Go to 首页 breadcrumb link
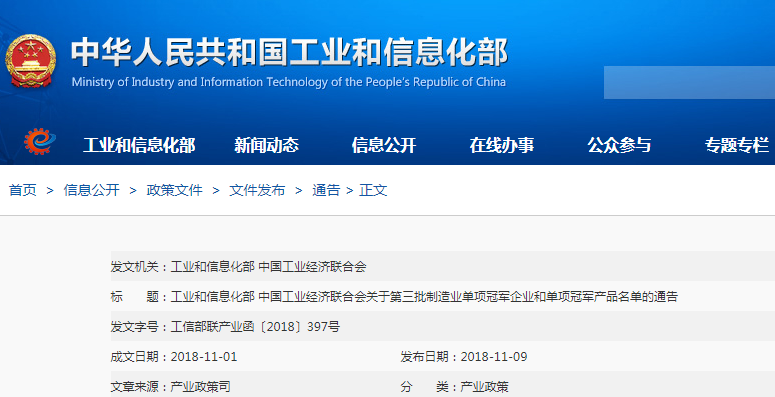The width and height of the screenshot is (775, 397). 23,190
